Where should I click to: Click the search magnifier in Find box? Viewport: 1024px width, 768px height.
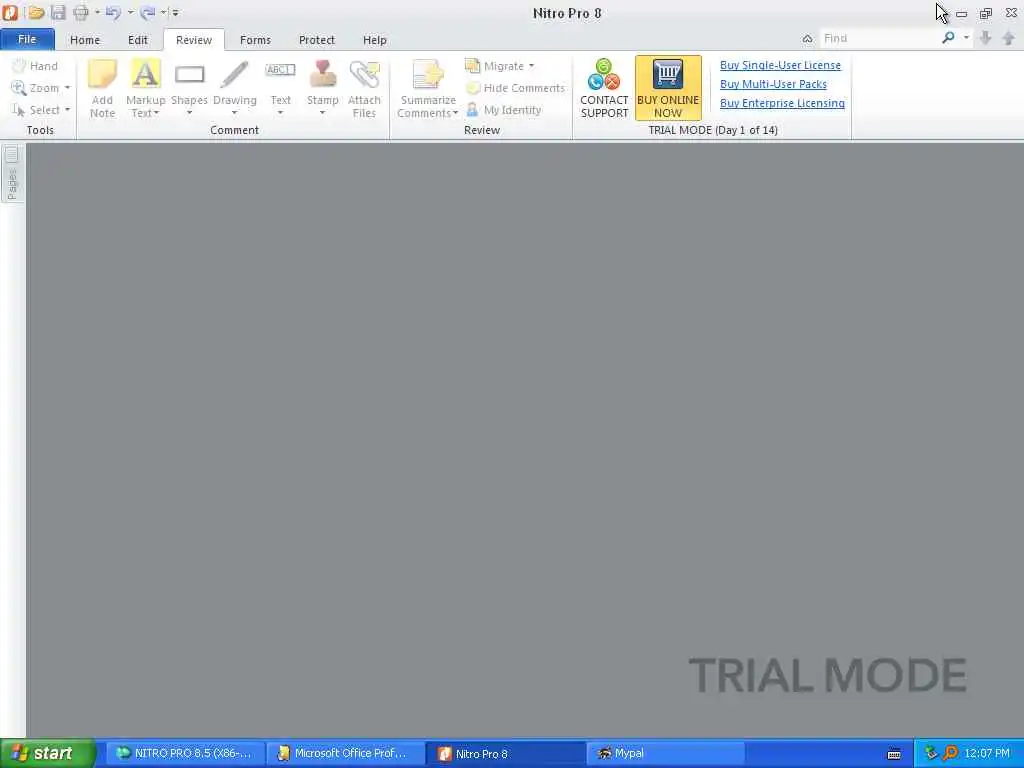948,38
